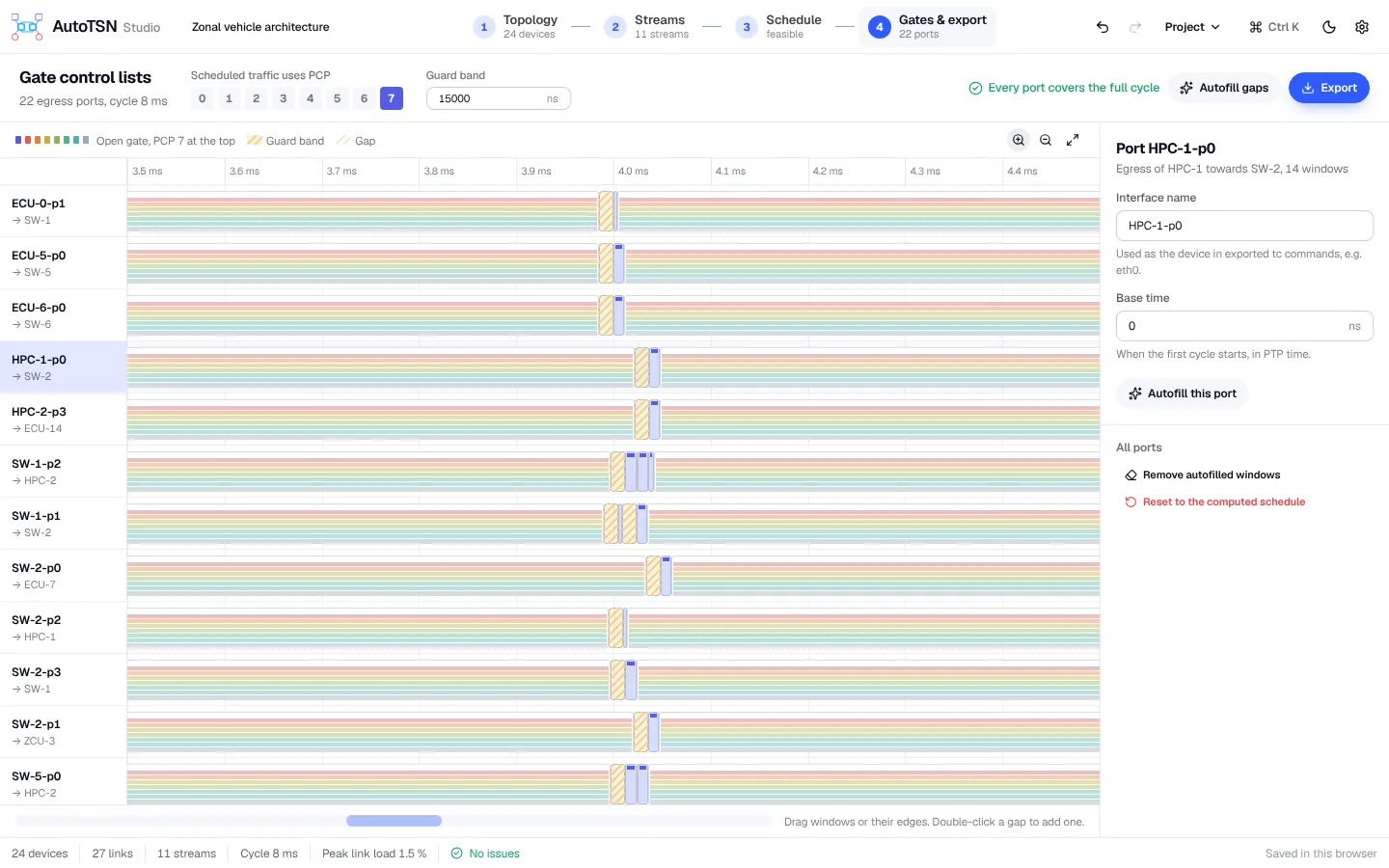The width and height of the screenshot is (1389, 868).
Task: Select the SW-5-p0 port row
Action: [x=64, y=784]
